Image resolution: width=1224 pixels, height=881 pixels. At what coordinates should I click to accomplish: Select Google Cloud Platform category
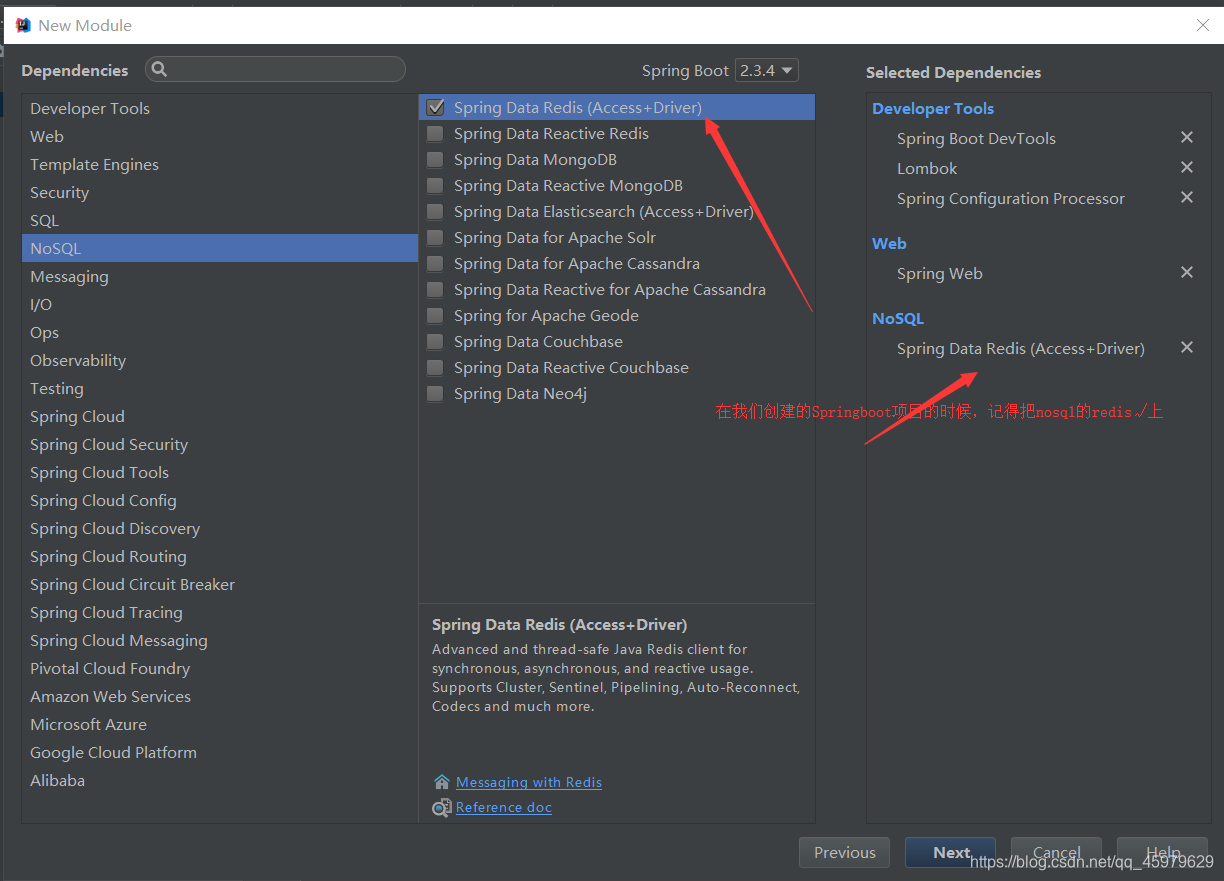(x=220, y=752)
